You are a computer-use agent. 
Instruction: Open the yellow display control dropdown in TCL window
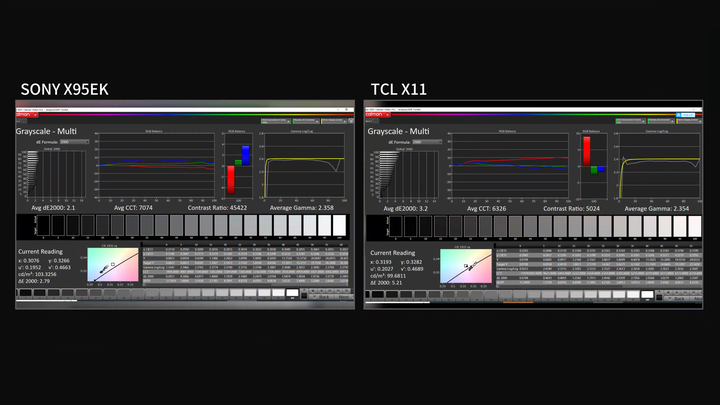[x=689, y=121]
